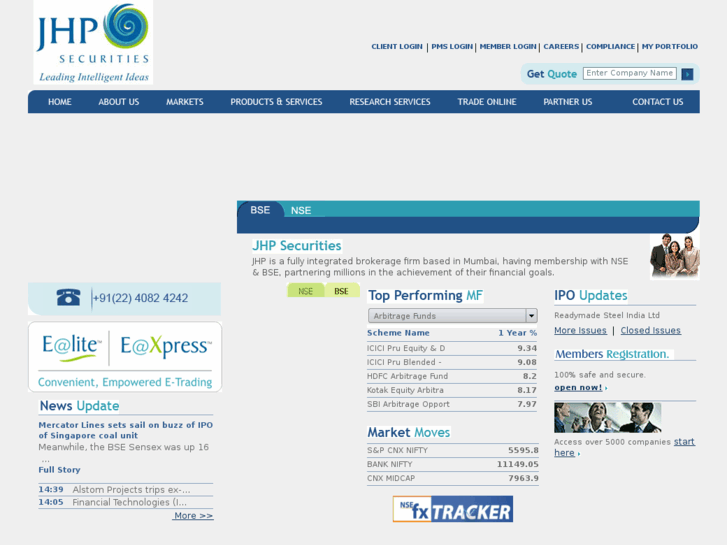727x545 pixels.
Task: Open Financial Technologies news item
Action: 130,502
